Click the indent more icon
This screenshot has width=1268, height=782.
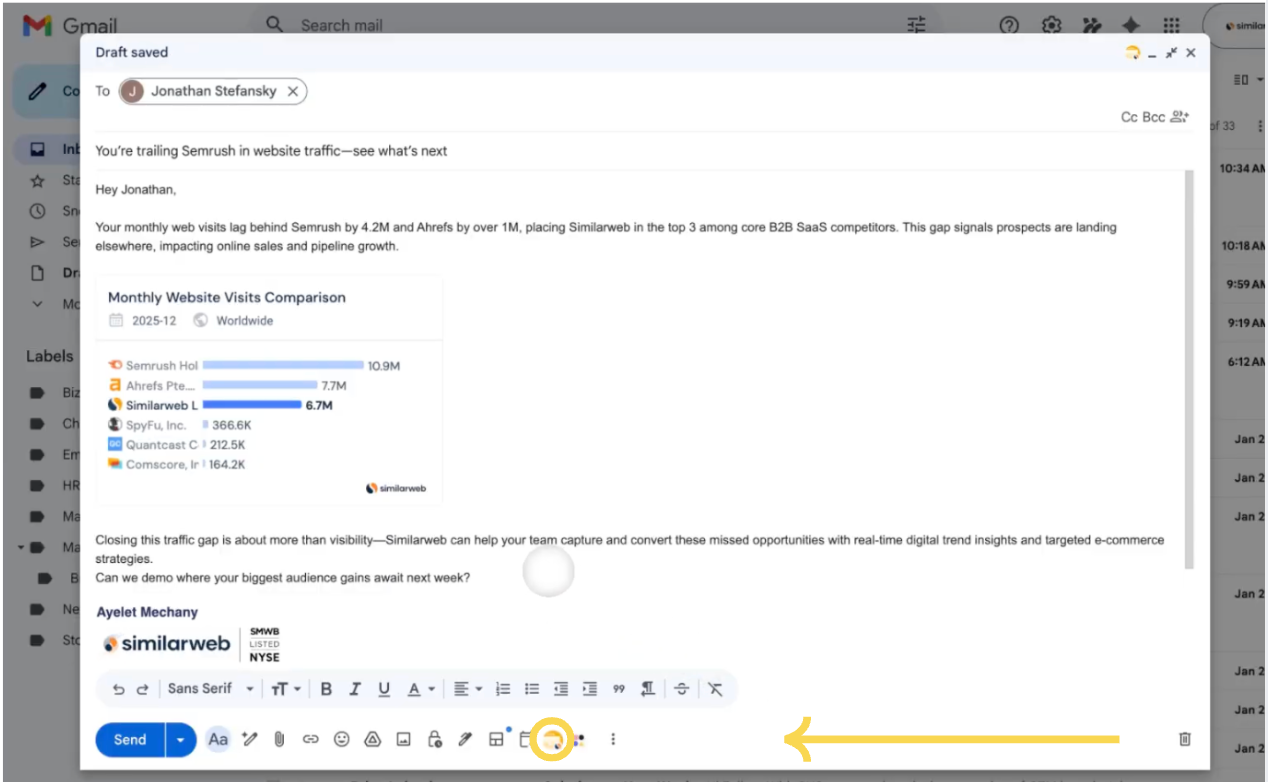[x=590, y=689]
